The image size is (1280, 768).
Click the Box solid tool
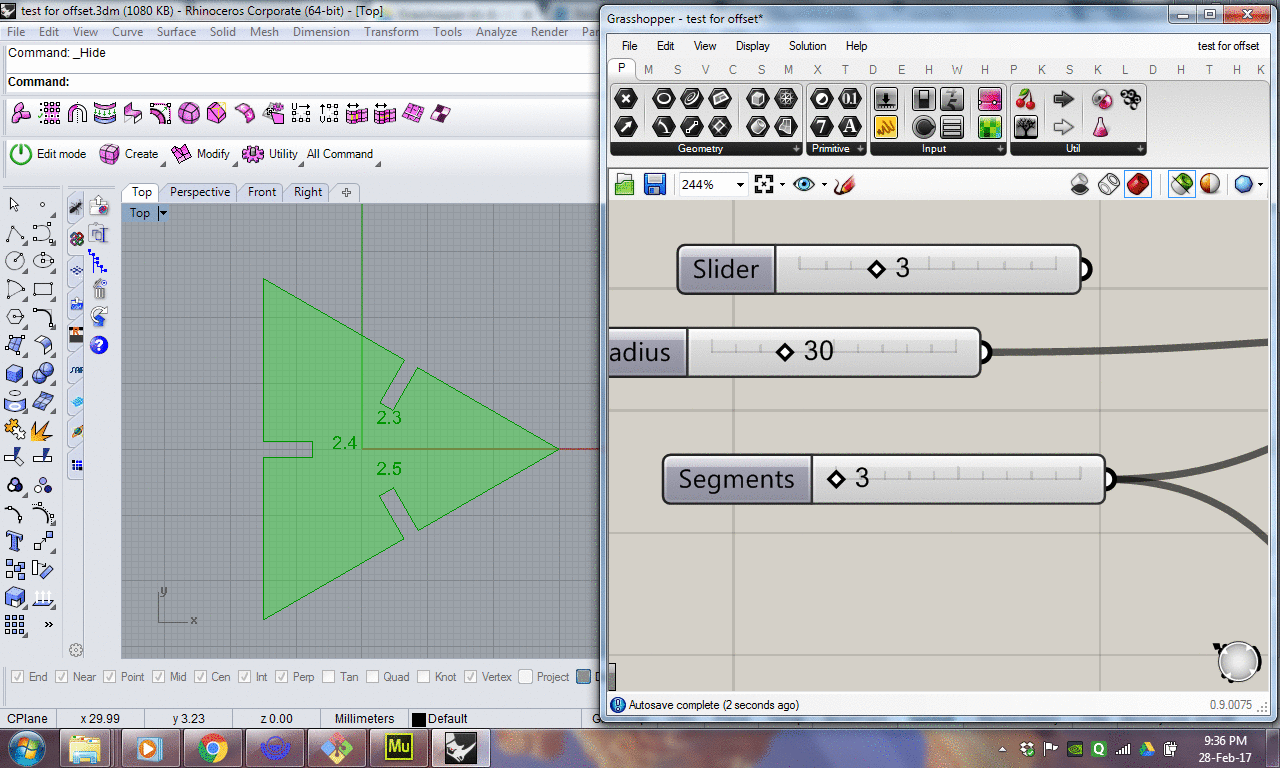pyautogui.click(x=15, y=374)
